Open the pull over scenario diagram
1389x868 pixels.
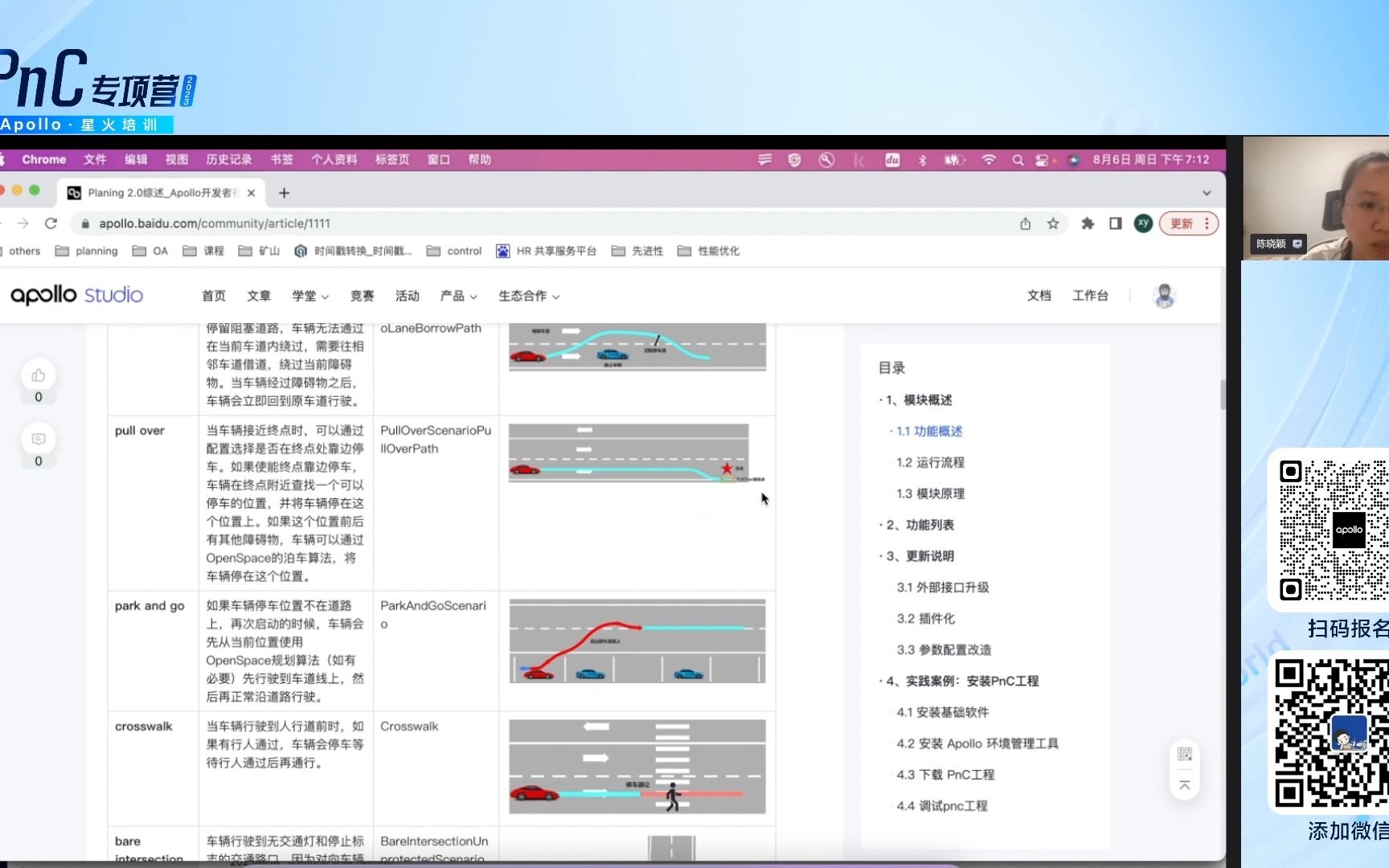point(637,453)
